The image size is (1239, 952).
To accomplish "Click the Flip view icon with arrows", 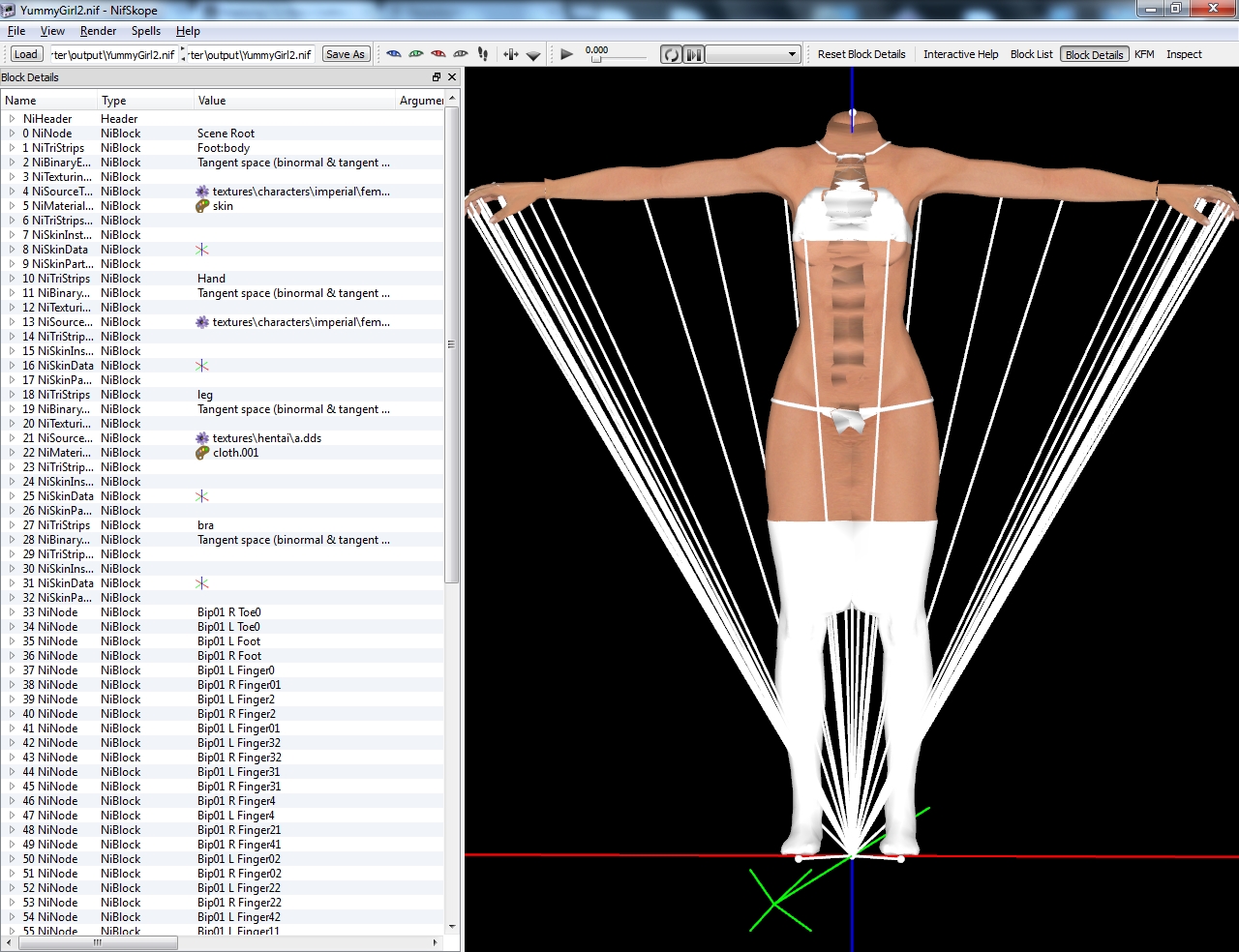I will pyautogui.click(x=510, y=54).
